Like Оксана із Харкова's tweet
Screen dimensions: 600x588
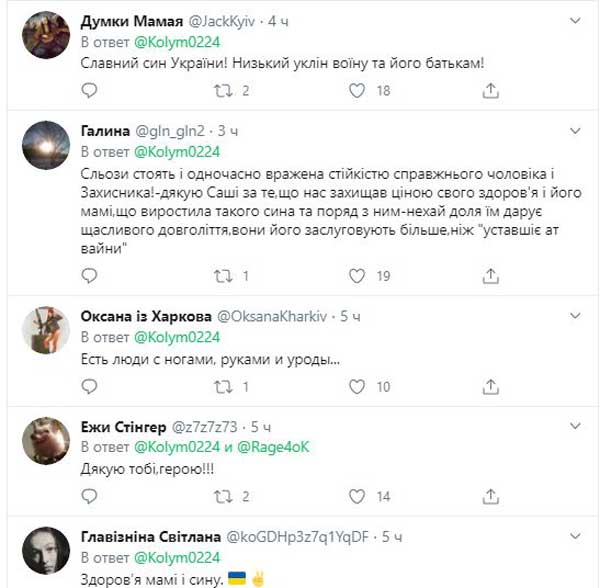356,386
